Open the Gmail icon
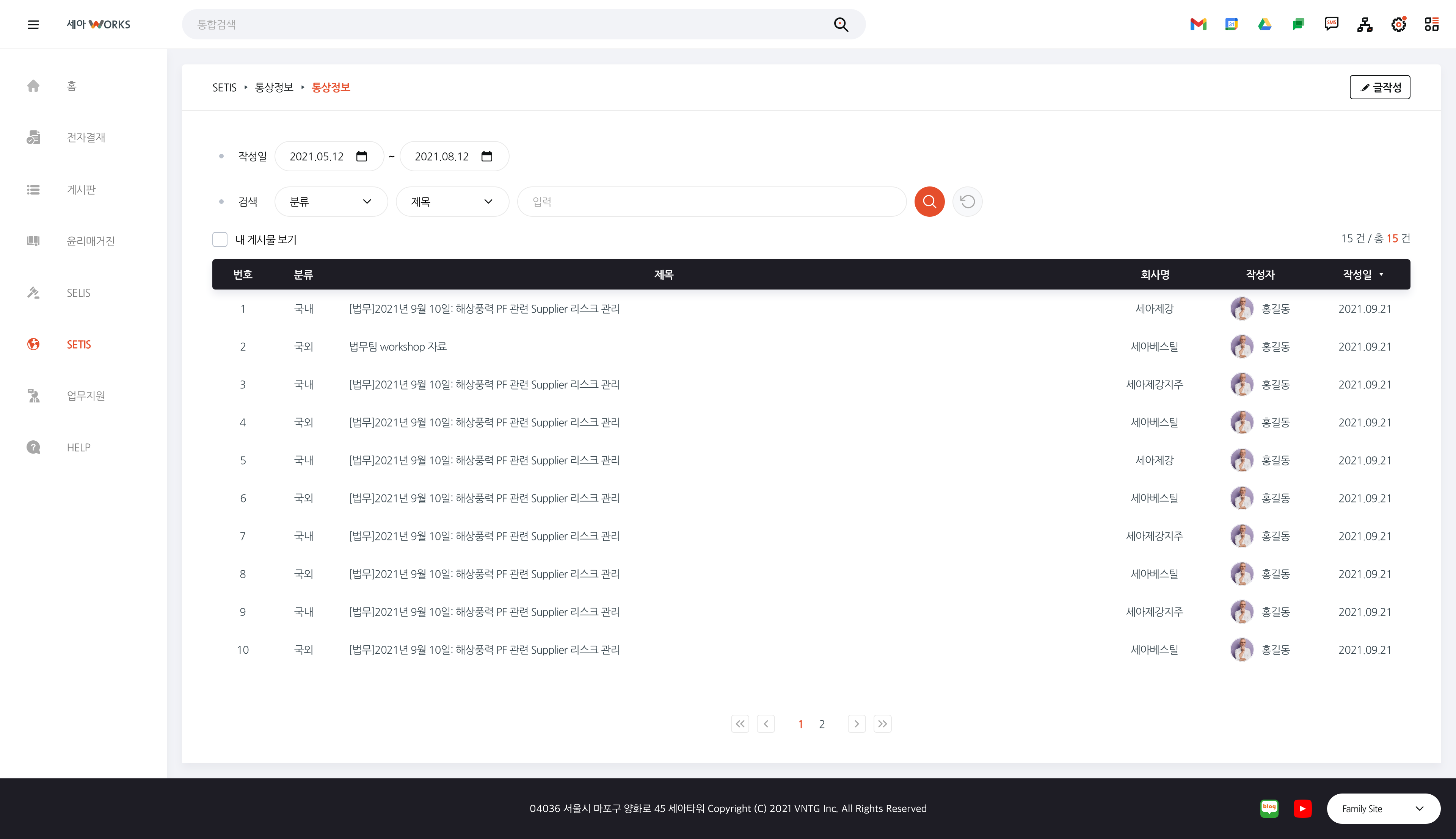This screenshot has height=839, width=1456. 1198,24
